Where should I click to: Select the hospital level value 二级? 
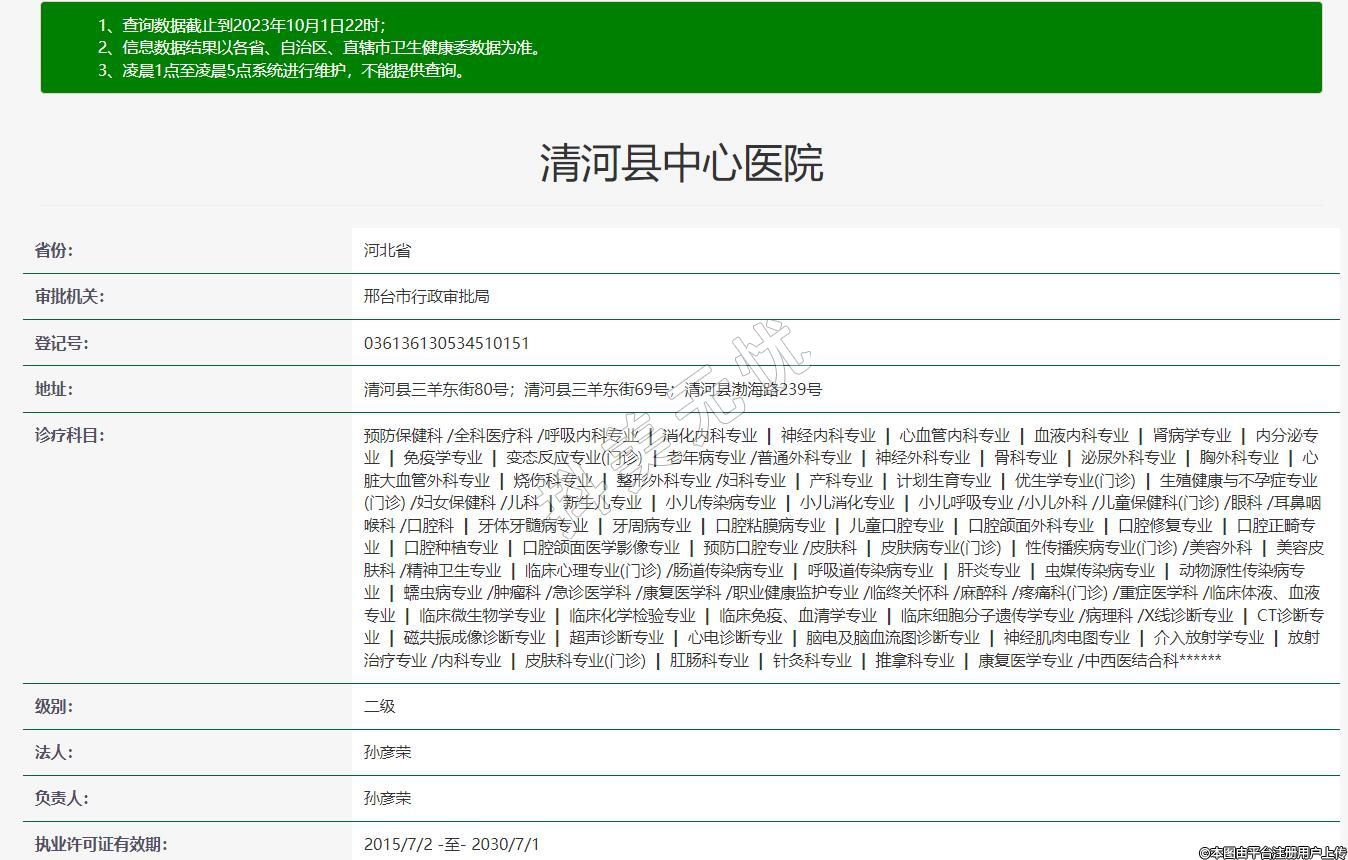point(379,706)
